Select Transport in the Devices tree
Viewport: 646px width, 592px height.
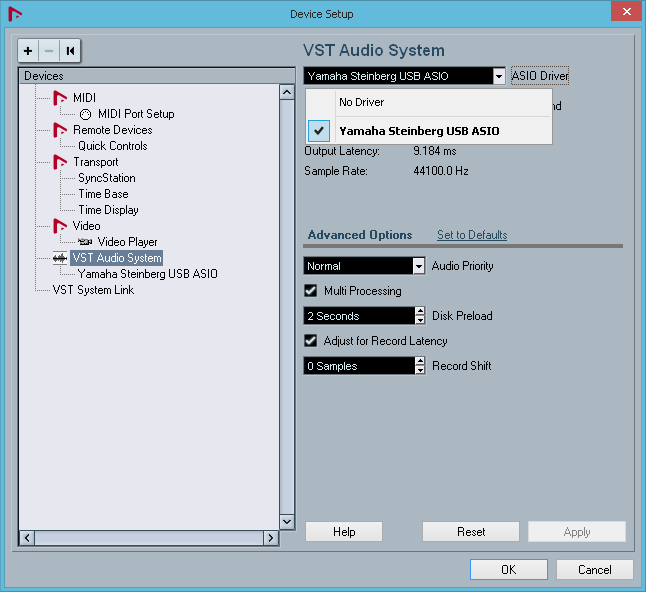click(x=96, y=162)
